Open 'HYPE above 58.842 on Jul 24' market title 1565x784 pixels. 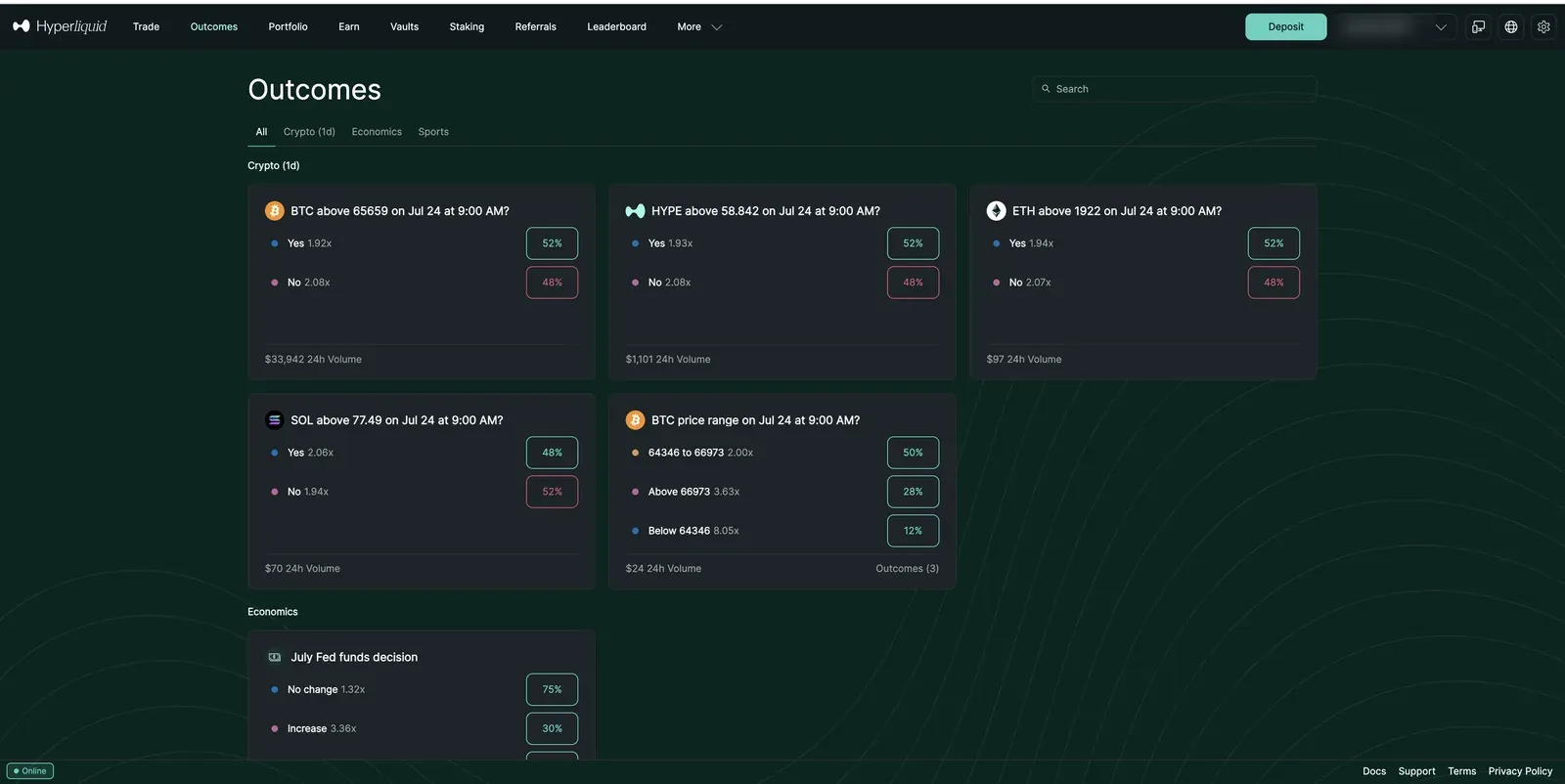coord(766,211)
